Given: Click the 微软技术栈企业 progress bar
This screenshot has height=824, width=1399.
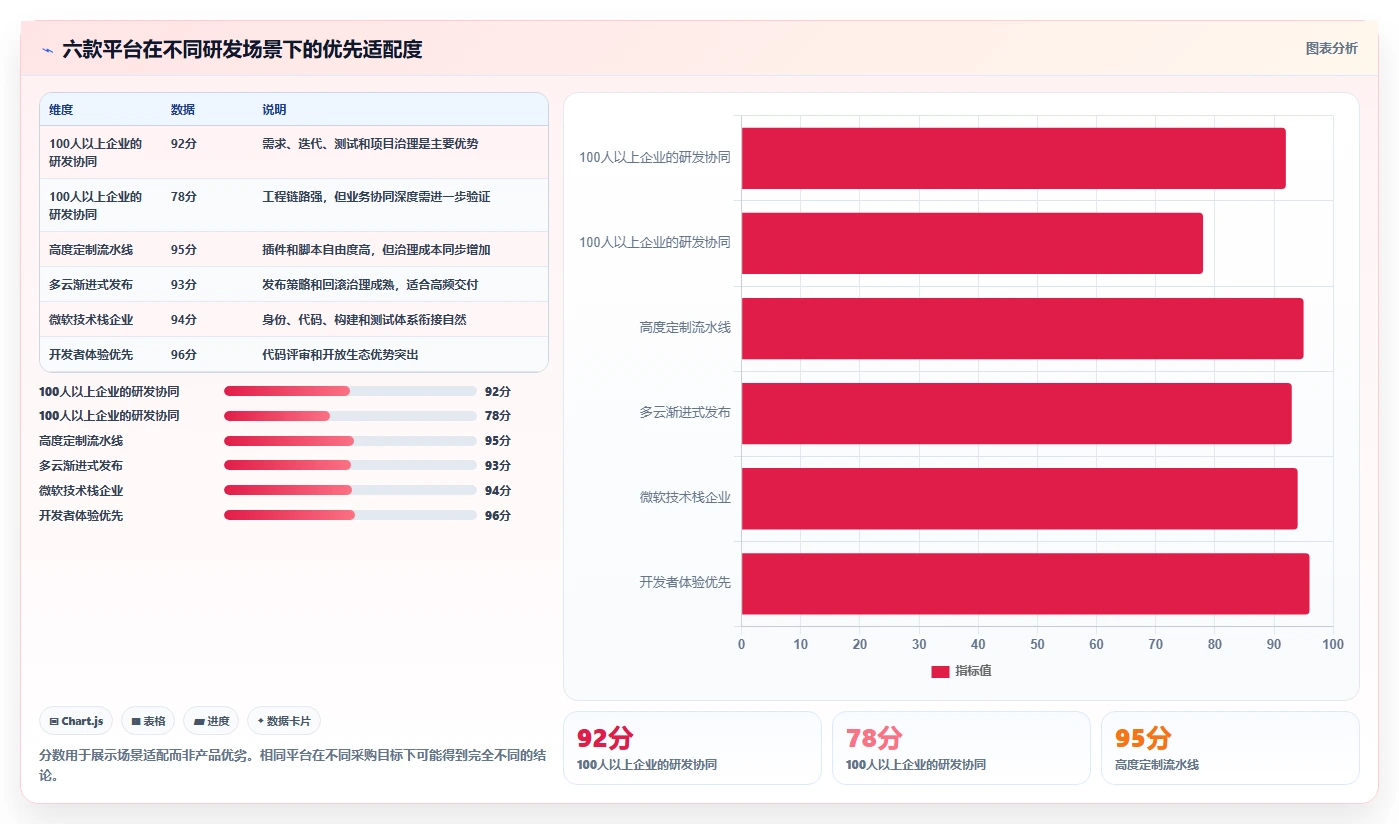Looking at the screenshot, I should point(350,490).
